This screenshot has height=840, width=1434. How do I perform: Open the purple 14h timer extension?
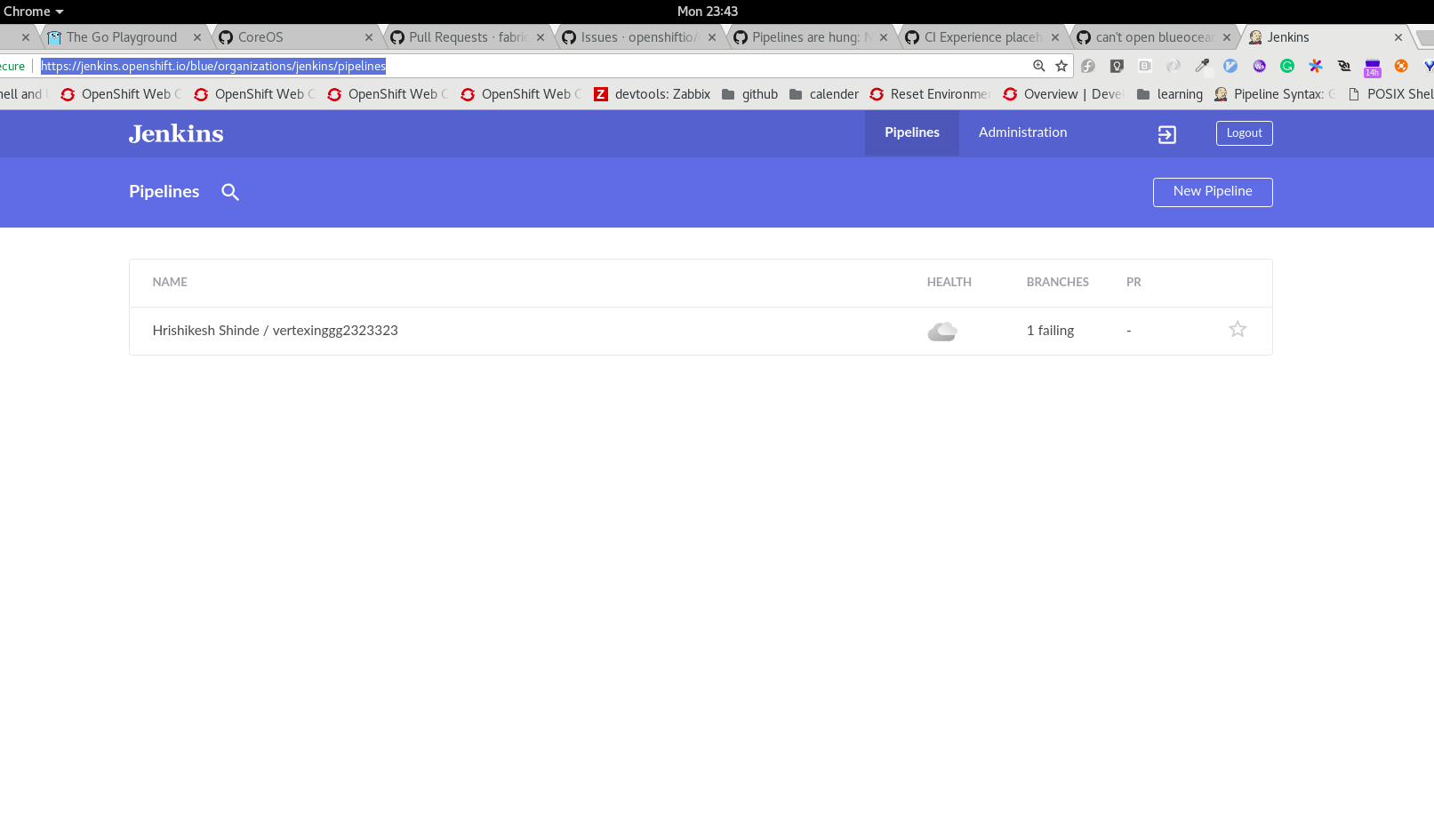click(1372, 66)
